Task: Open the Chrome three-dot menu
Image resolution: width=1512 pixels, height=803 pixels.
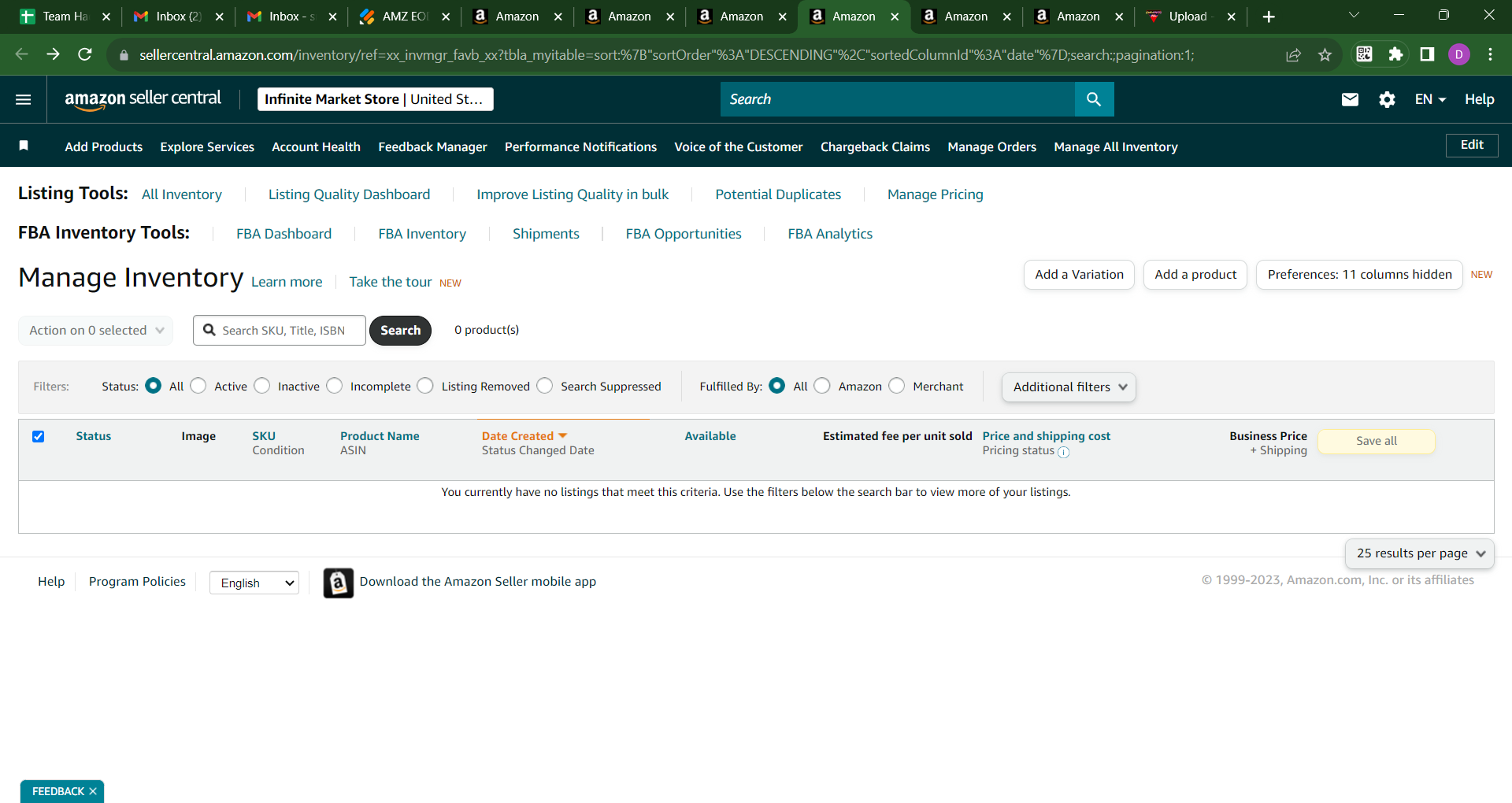Action: pos(1491,54)
